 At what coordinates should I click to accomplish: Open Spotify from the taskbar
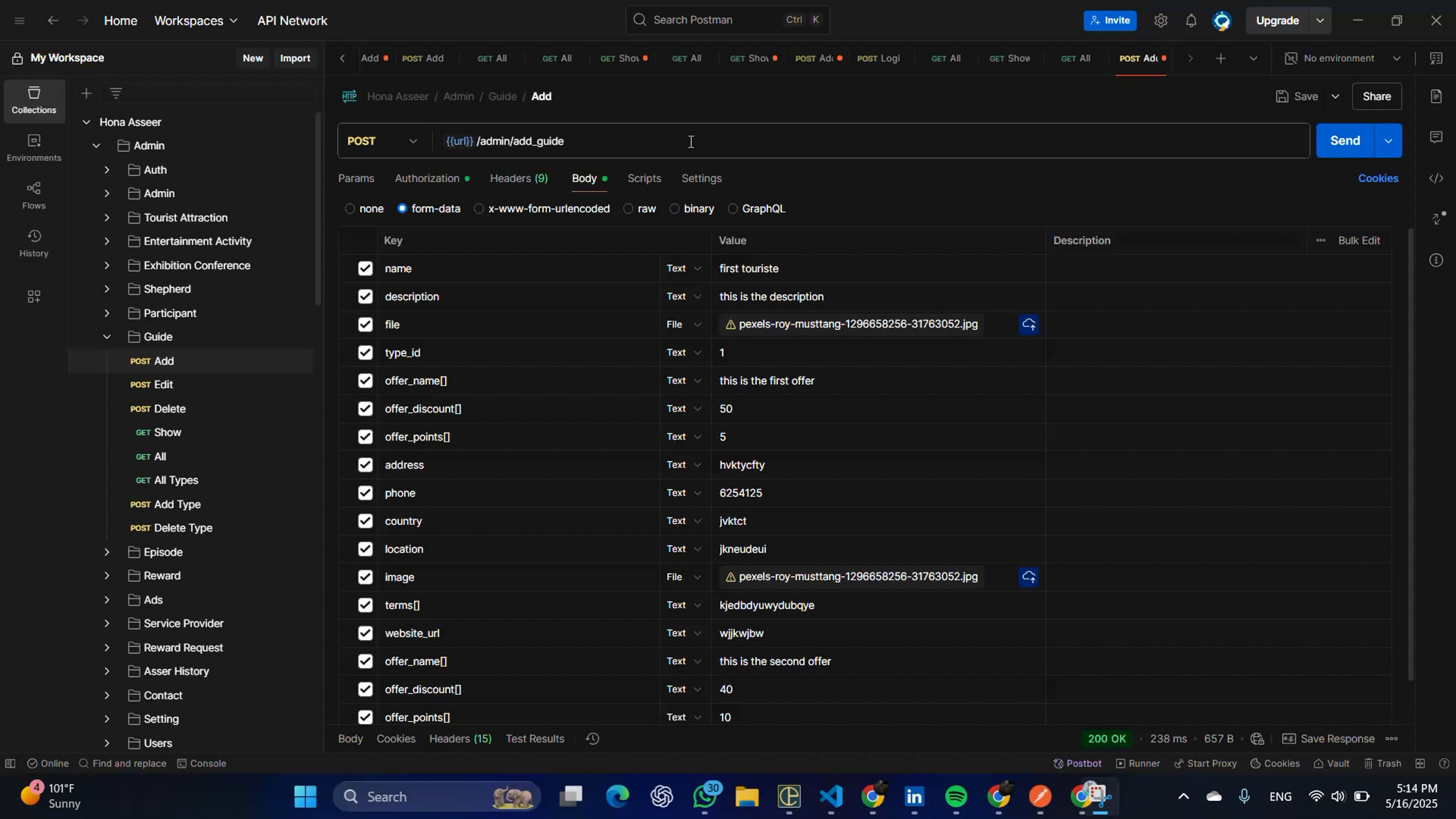pyautogui.click(x=955, y=797)
